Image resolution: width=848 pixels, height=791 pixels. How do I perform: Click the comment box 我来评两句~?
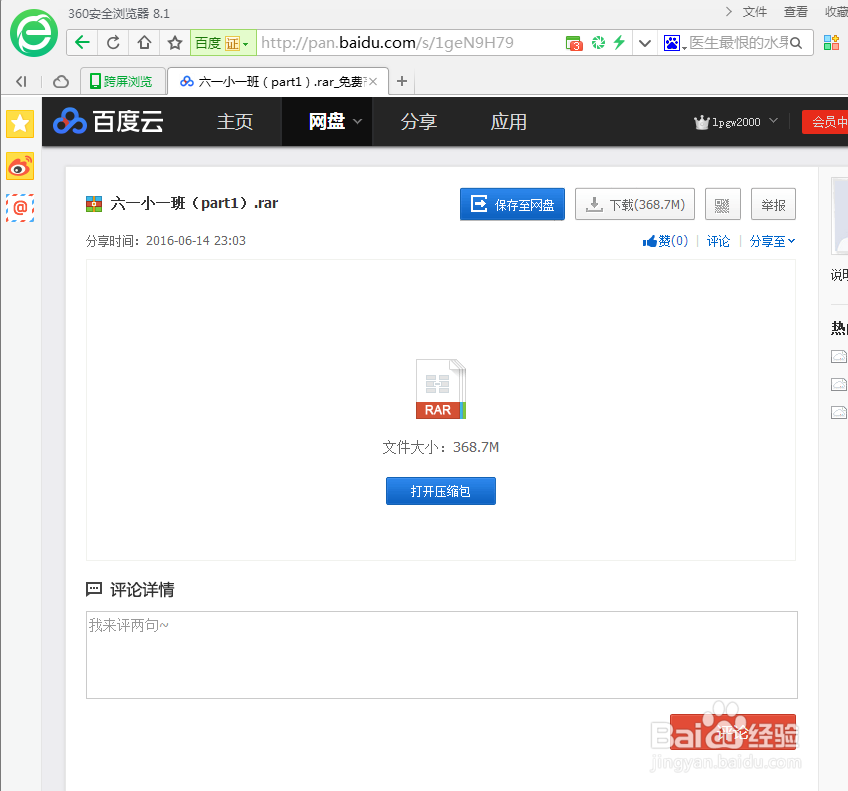[x=442, y=655]
